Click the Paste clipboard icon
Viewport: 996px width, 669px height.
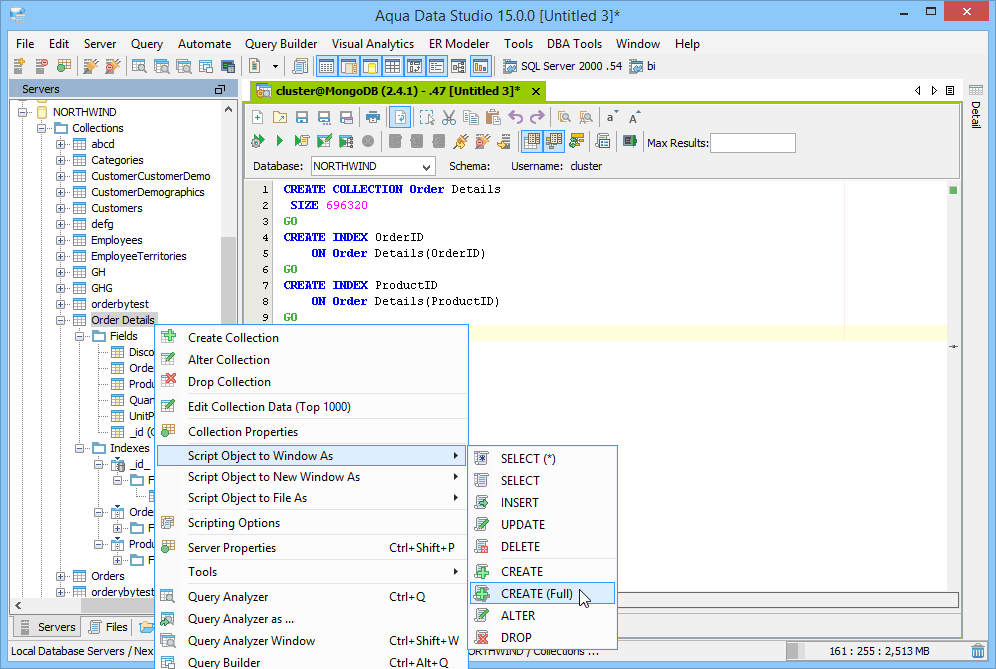pyautogui.click(x=493, y=117)
